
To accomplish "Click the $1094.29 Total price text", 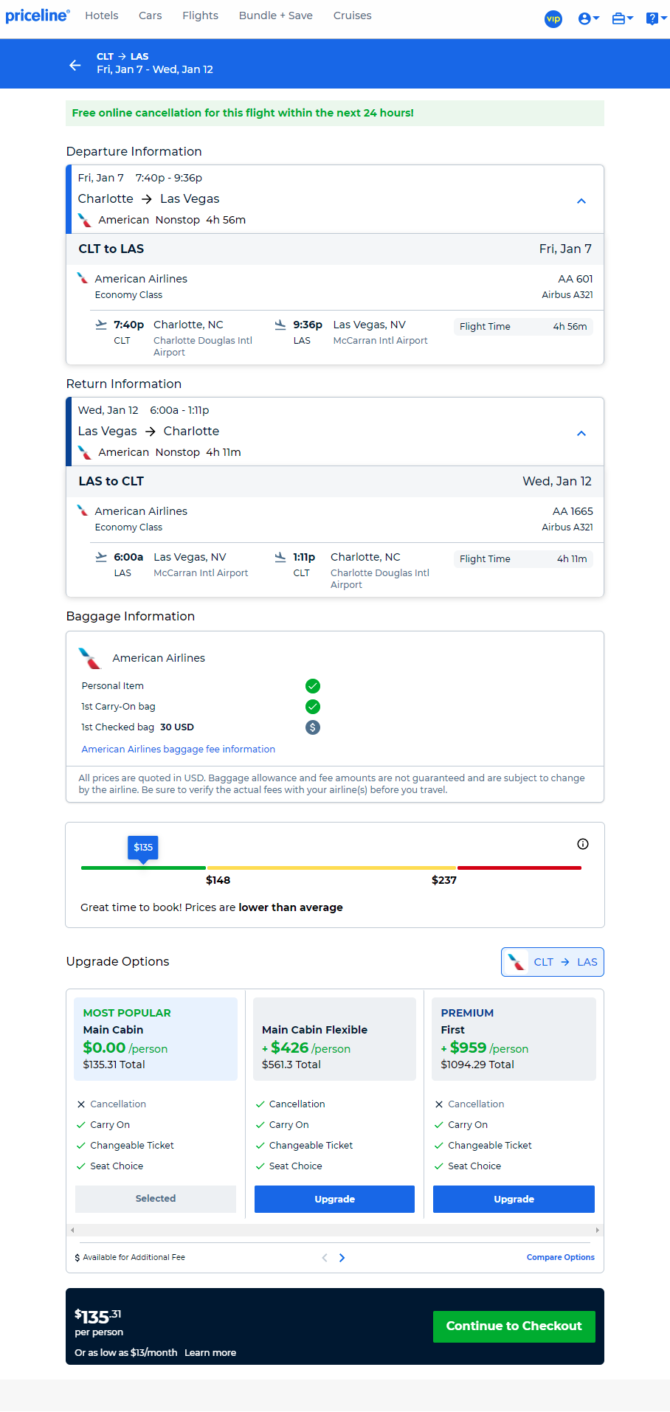I will (x=477, y=1065).
